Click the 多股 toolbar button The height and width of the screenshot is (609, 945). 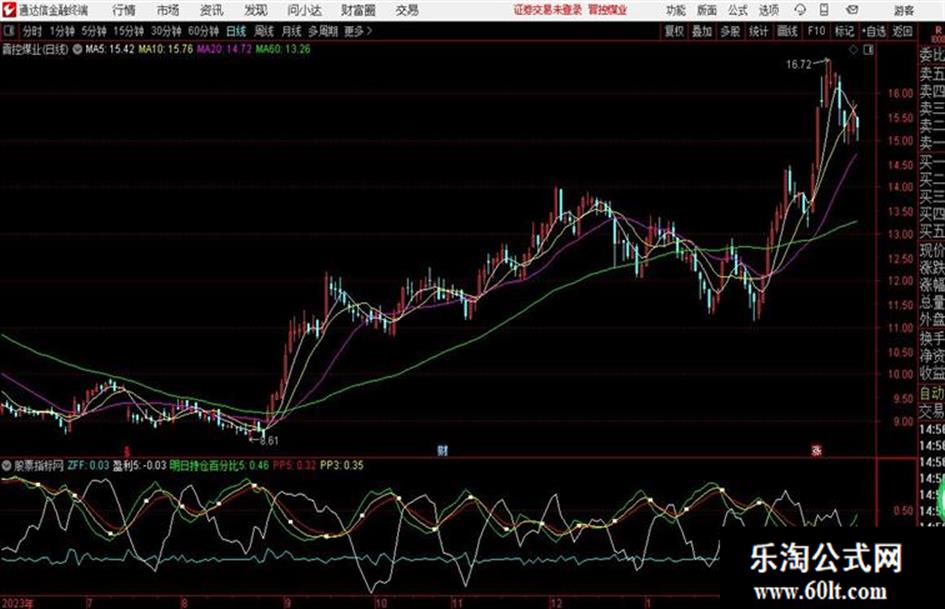(x=730, y=31)
